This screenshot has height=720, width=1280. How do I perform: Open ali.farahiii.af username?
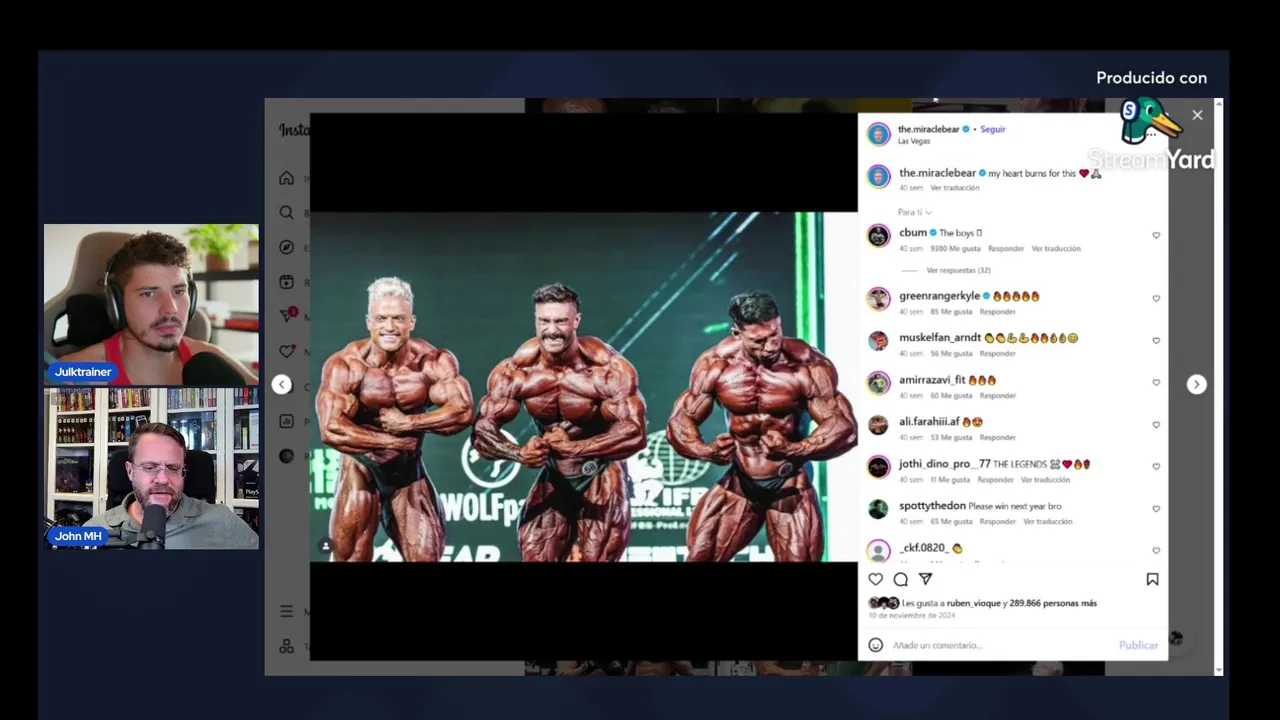click(929, 422)
